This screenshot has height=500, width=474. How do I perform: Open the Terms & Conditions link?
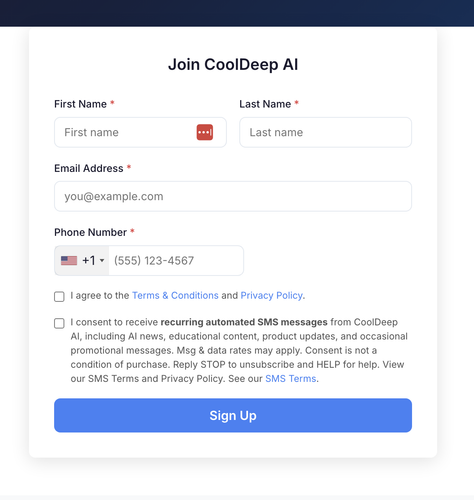click(175, 295)
